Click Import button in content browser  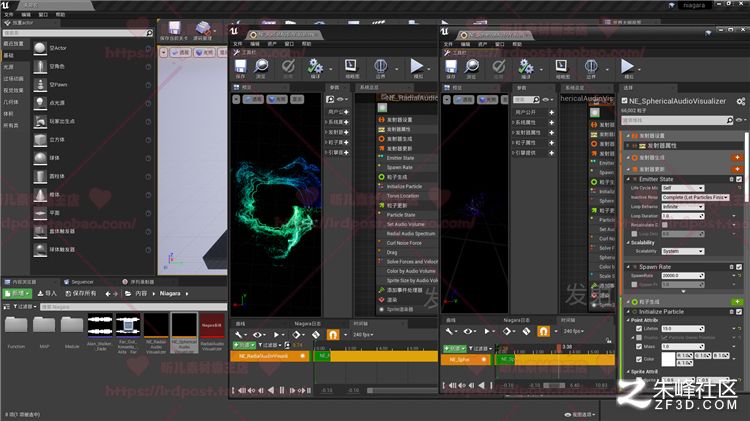47,293
